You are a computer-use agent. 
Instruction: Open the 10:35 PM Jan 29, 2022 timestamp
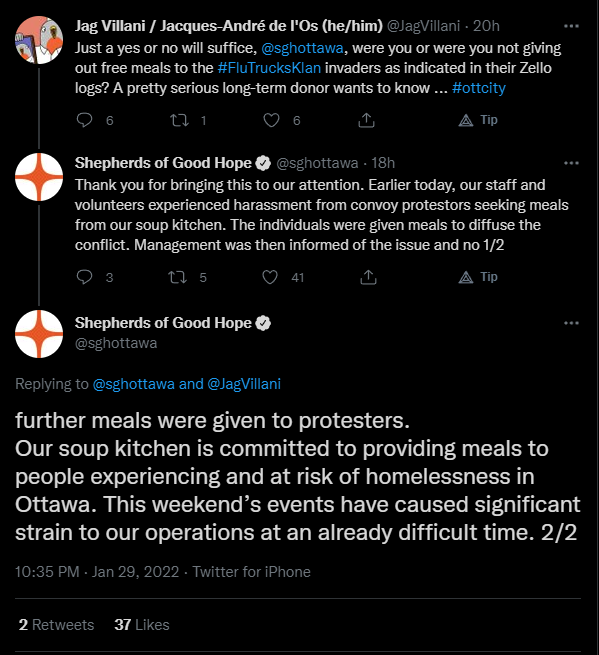tap(97, 571)
